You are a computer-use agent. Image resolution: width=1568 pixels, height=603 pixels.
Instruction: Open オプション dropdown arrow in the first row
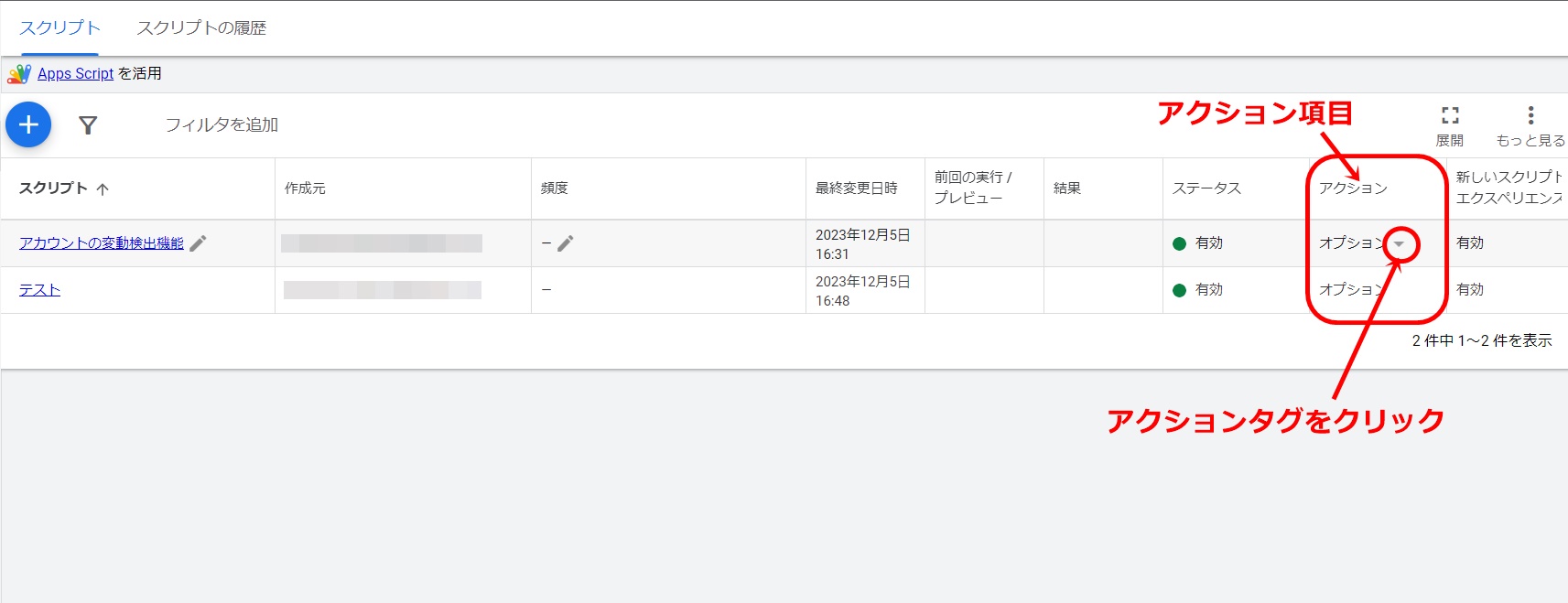(x=1400, y=243)
